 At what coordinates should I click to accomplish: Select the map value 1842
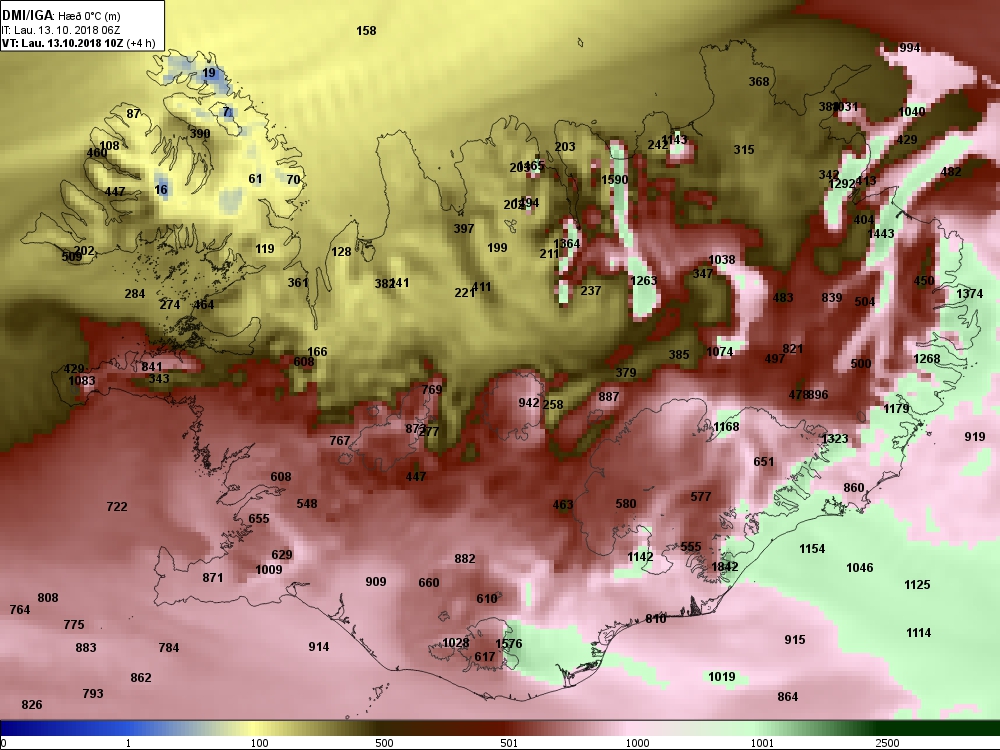(x=725, y=567)
